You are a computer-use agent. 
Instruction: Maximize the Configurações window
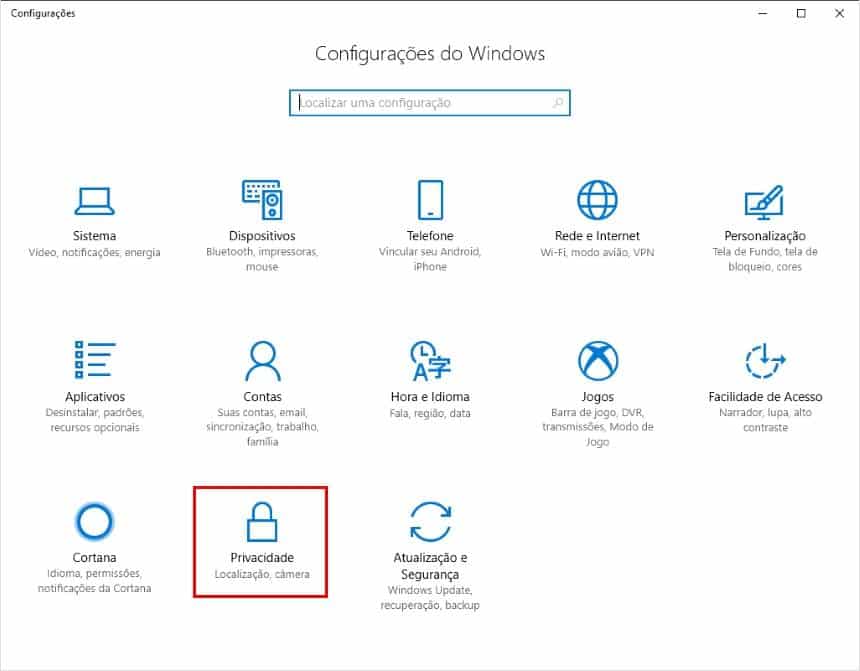(x=801, y=13)
